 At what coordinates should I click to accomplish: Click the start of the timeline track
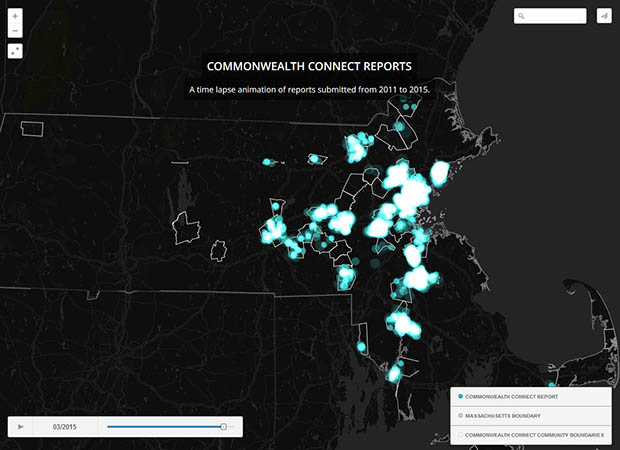(109, 427)
